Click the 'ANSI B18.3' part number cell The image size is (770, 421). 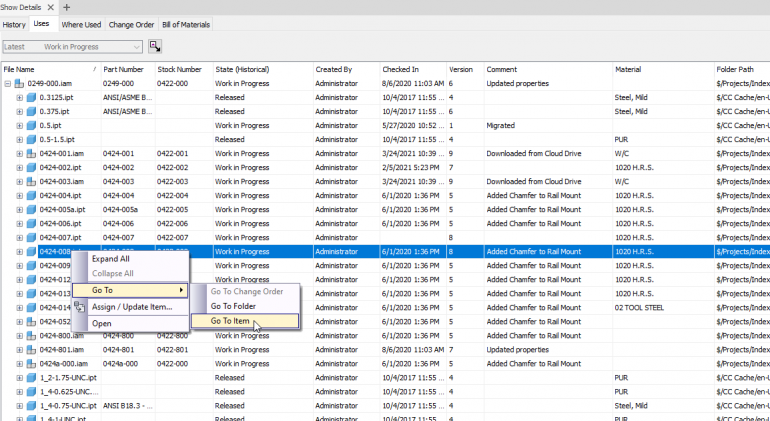(127, 406)
